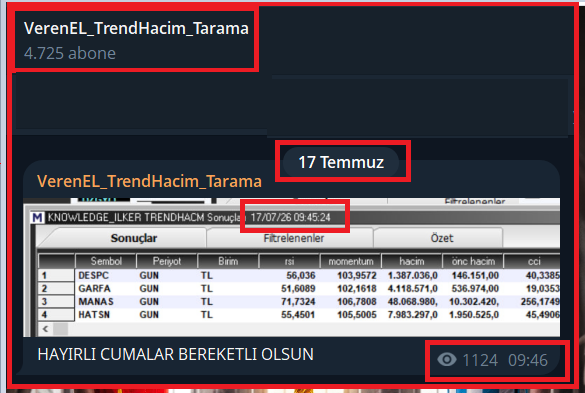Sort by the Birim column header
585x393 pixels.
(x=228, y=261)
